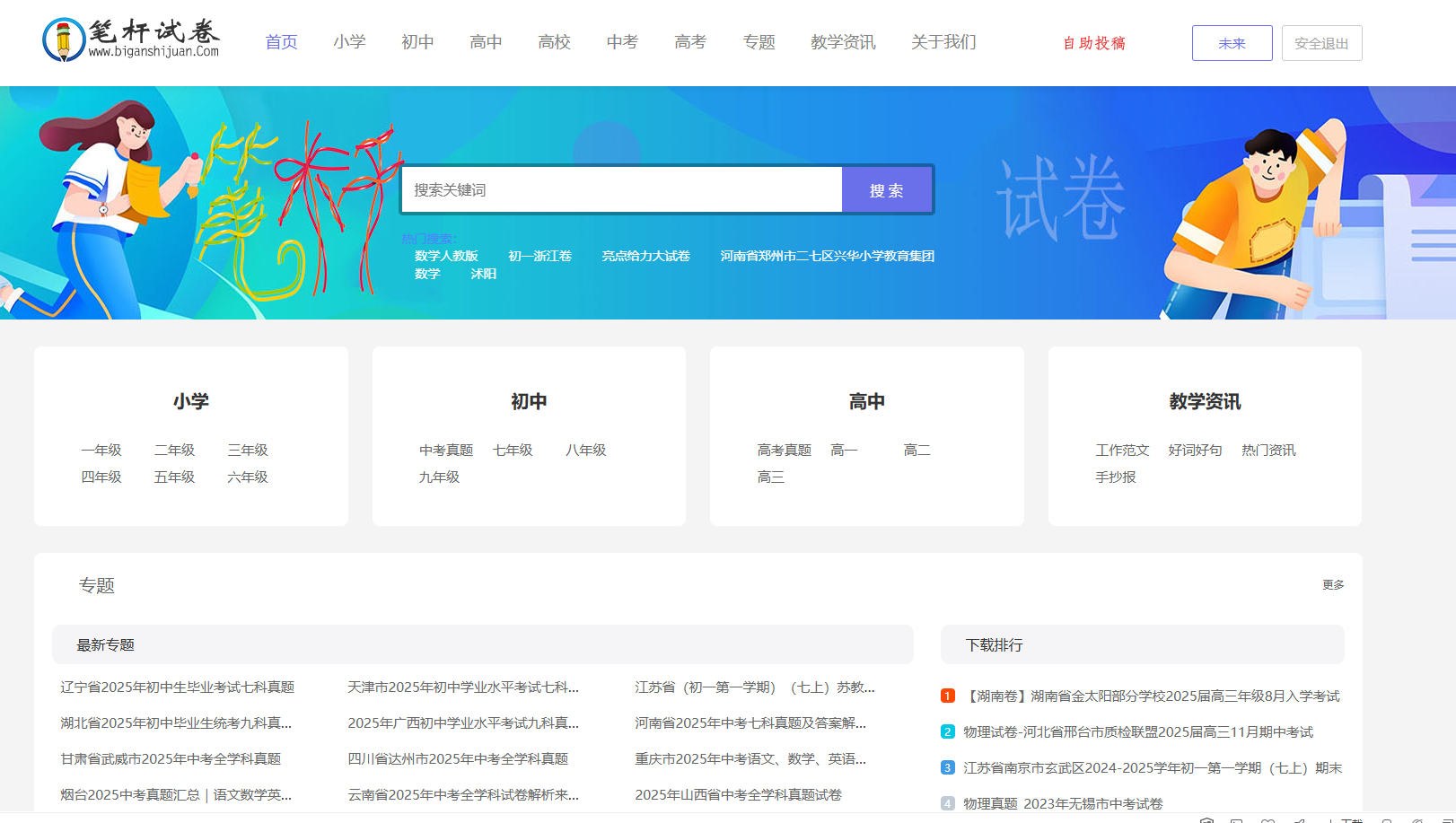Click the 未来 user button
The image size is (1456, 823).
tap(1232, 43)
